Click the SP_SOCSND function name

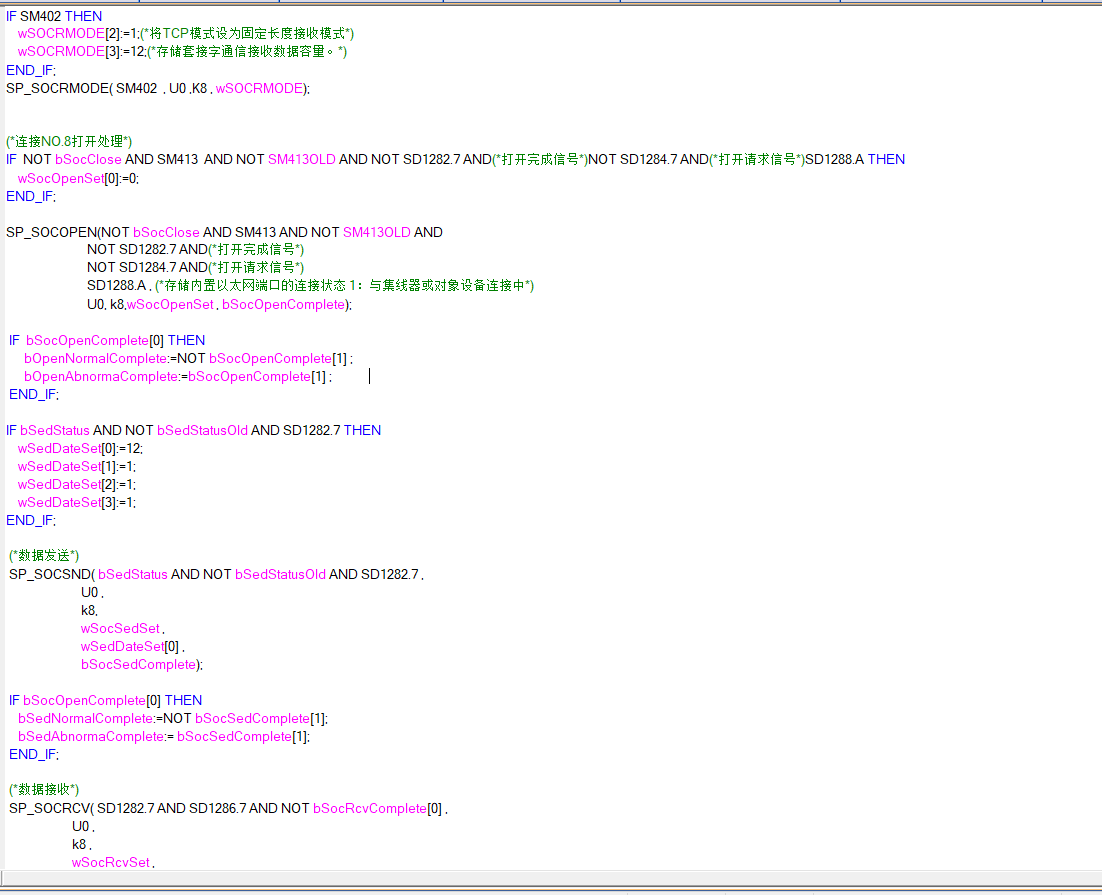point(48,574)
